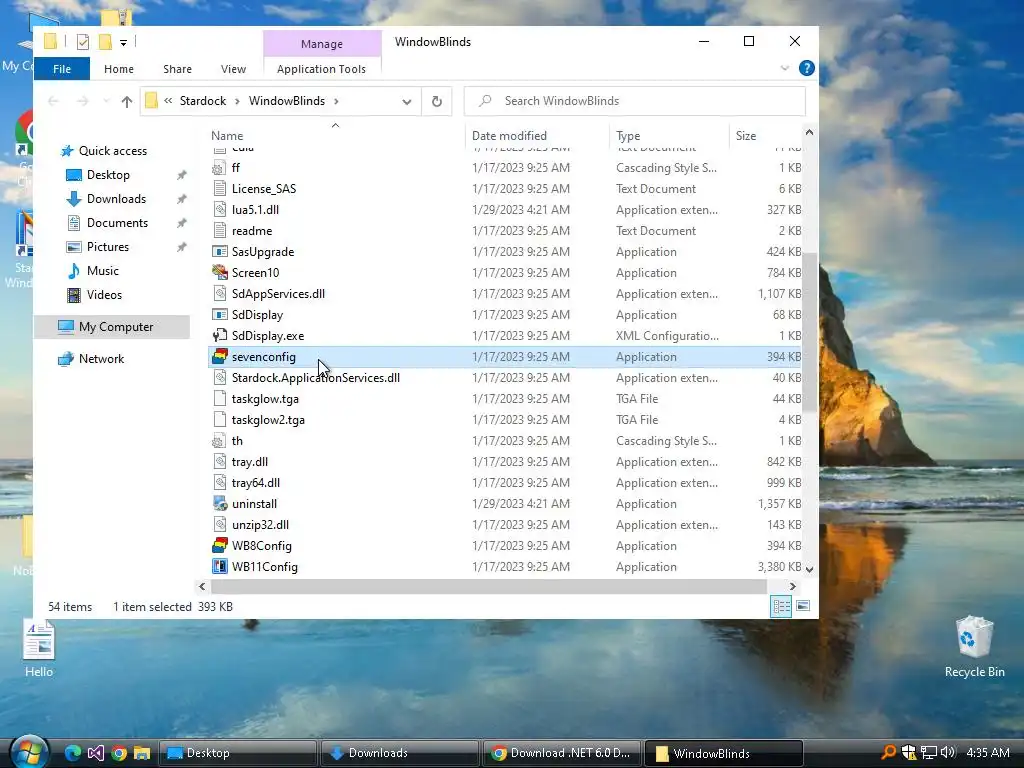This screenshot has height=768, width=1024.
Task: Expand the ribbon with the chevron
Action: (784, 68)
